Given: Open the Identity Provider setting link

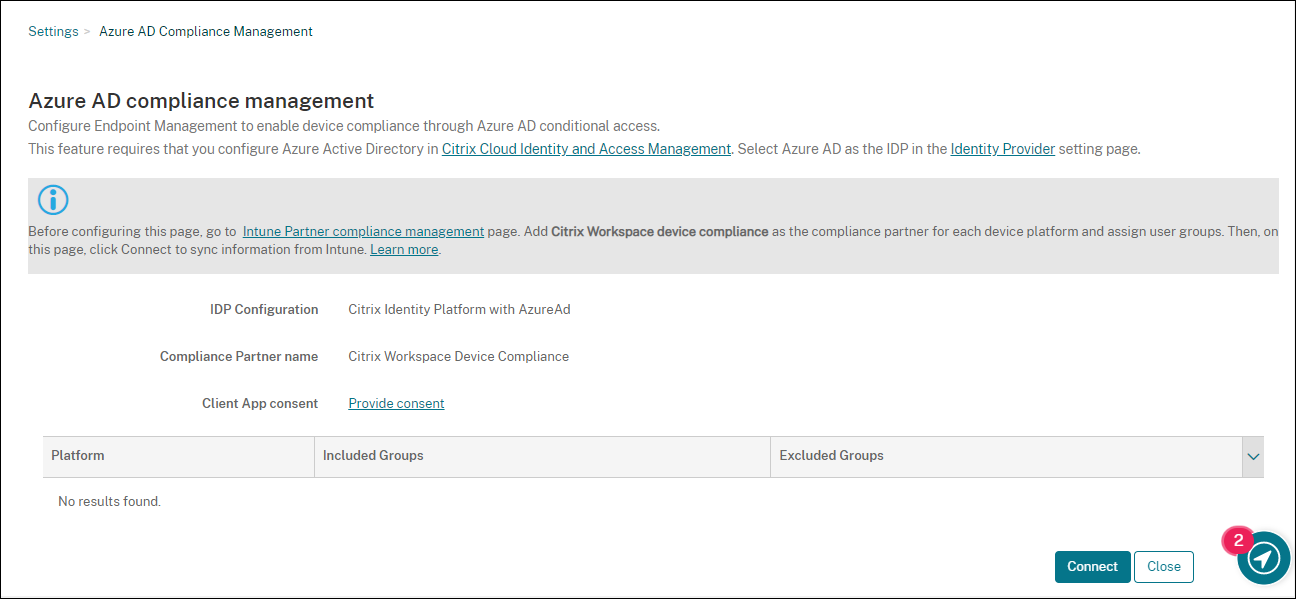Looking at the screenshot, I should (x=1002, y=149).
